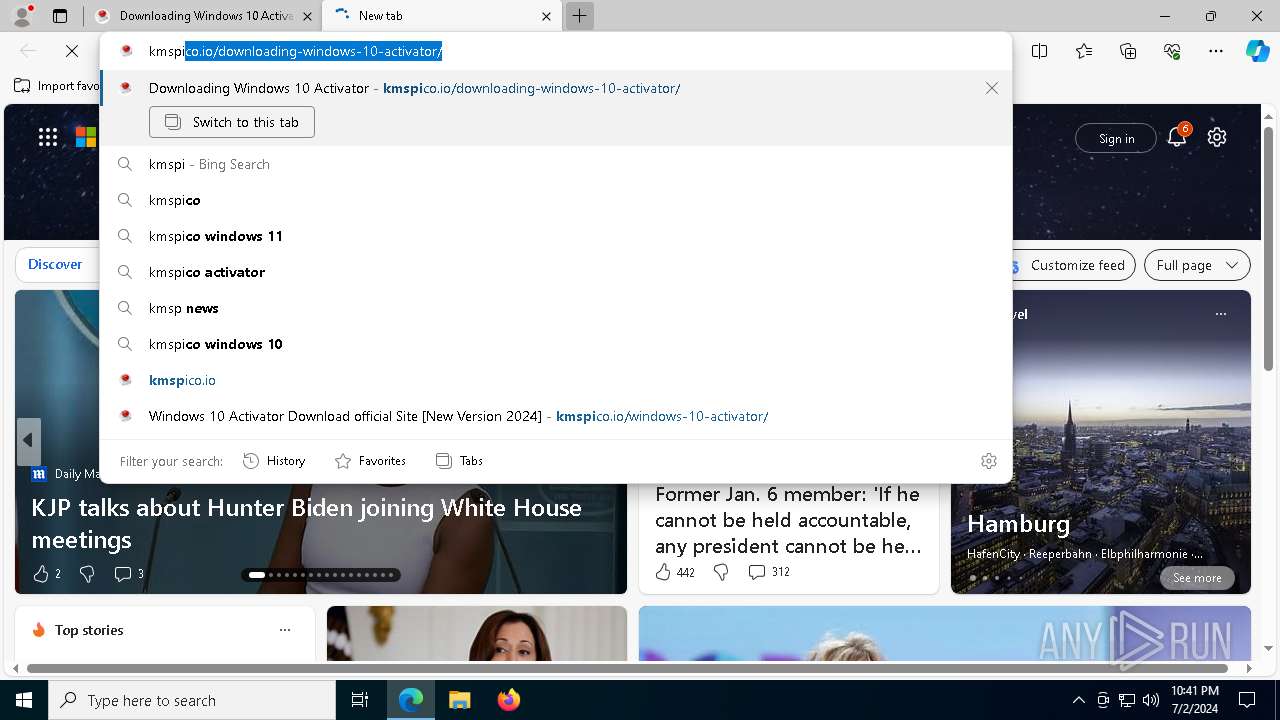This screenshot has width=1280, height=720.
Task: Show hidden tray icons
Action: (x=1078, y=700)
